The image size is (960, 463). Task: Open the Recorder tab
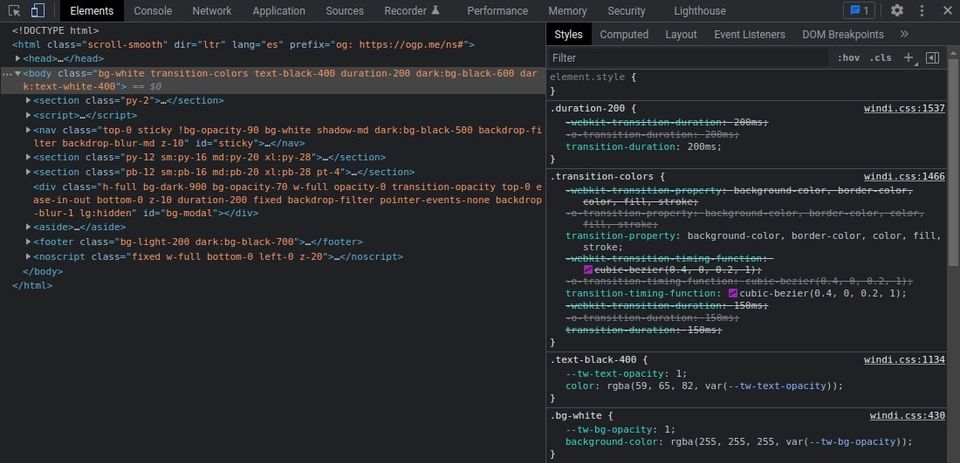coord(411,11)
